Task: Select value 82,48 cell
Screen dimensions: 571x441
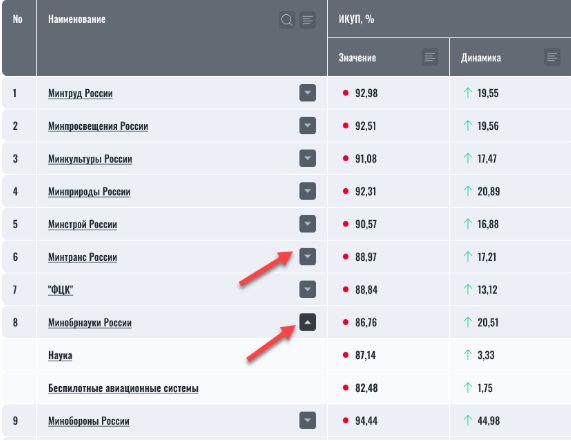Action: click(366, 388)
